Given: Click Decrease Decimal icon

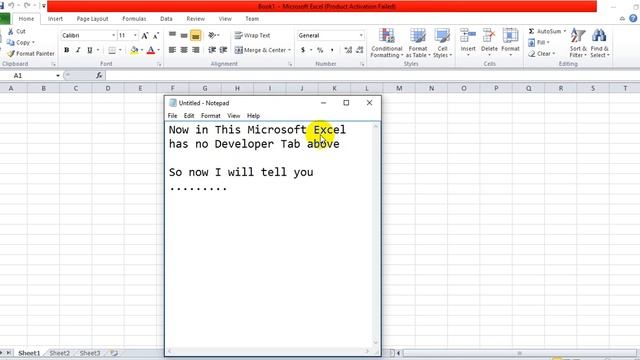Looking at the screenshot, I should click(x=360, y=50).
